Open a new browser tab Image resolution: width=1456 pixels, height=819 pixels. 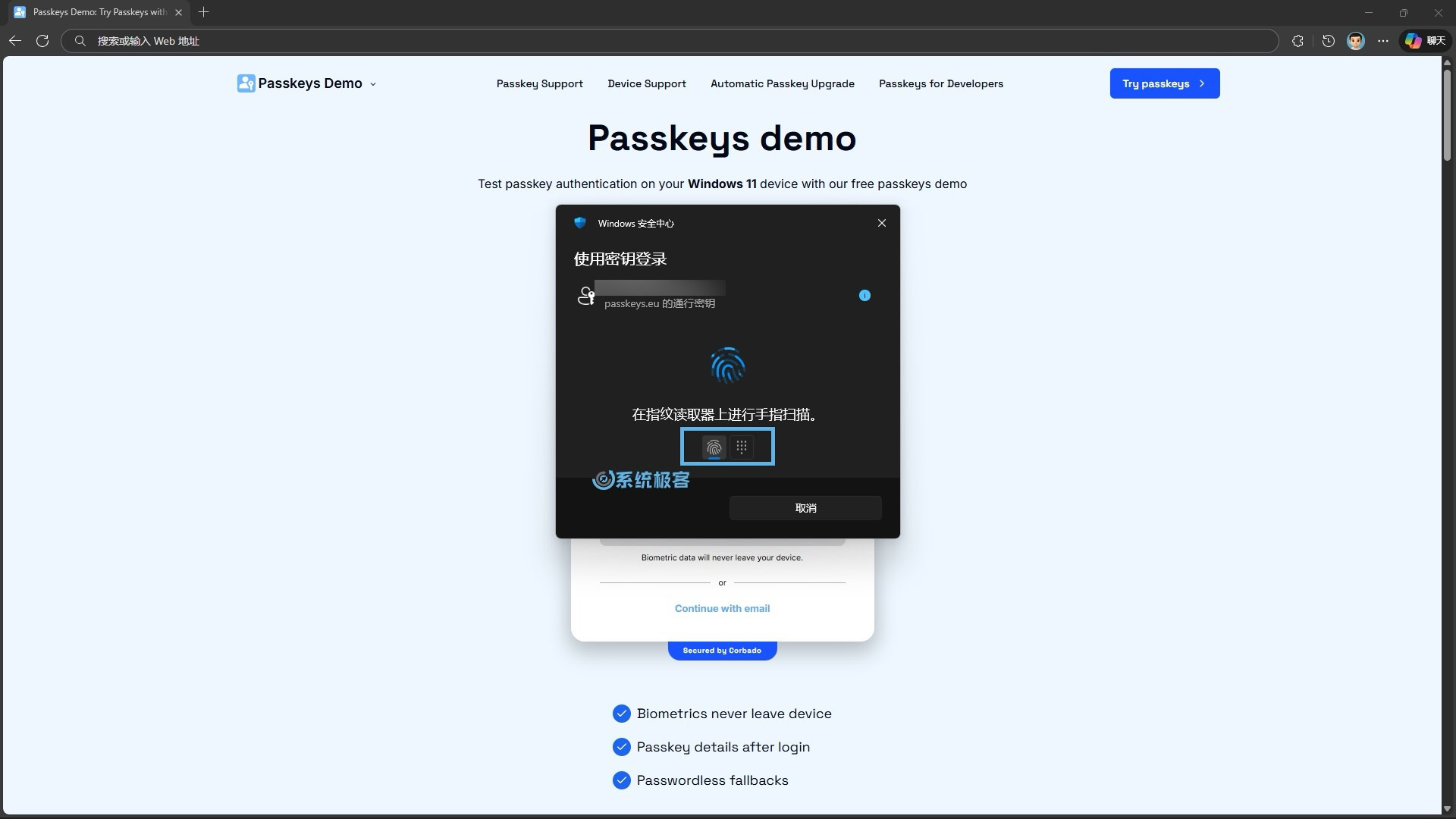tap(203, 12)
